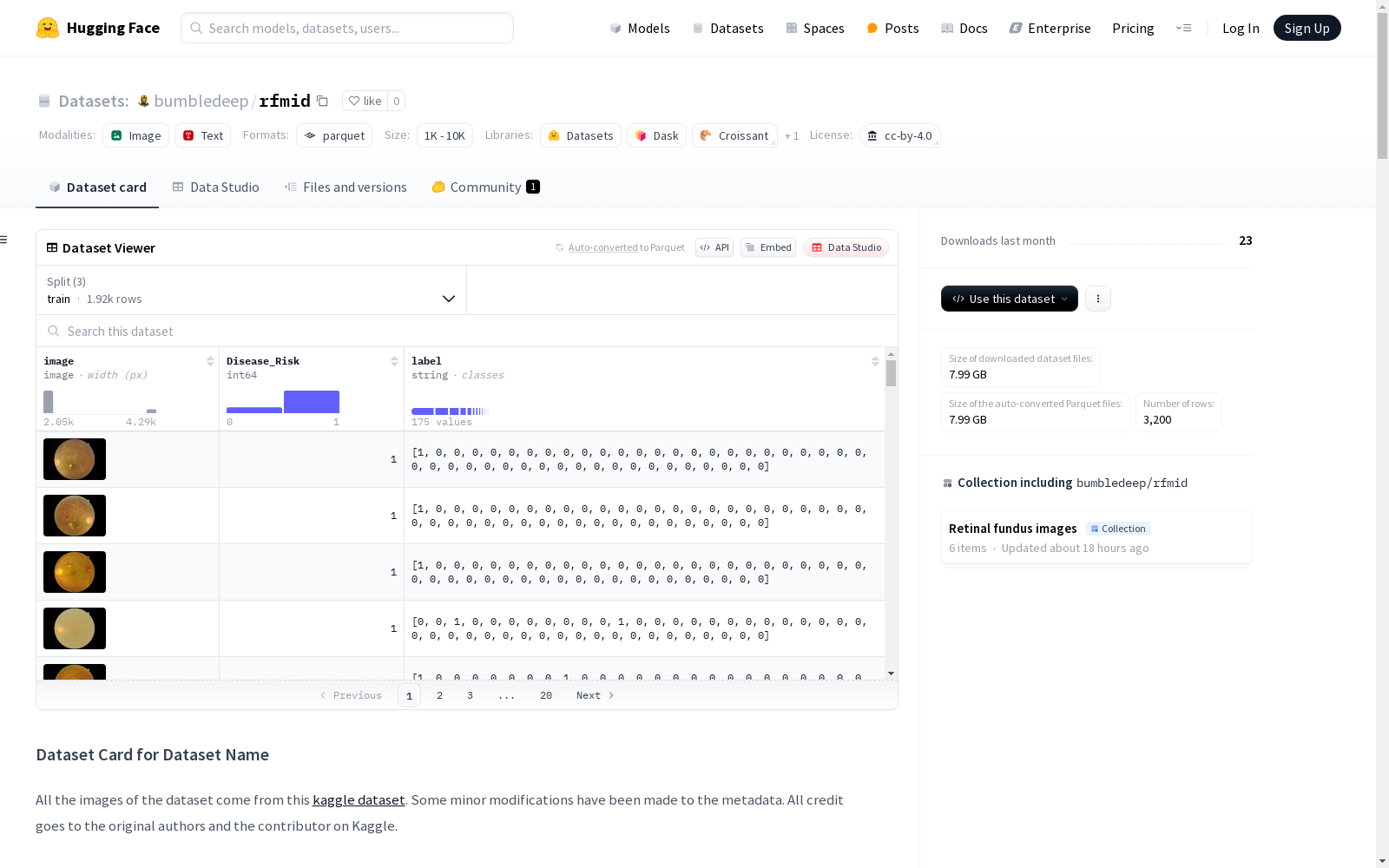Sort the label column
The height and width of the screenshot is (868, 1389).
pos(875,361)
